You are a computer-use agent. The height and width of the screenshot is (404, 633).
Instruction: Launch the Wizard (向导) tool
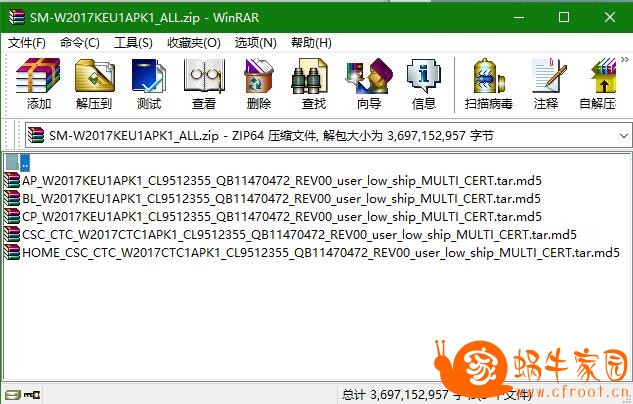[x=369, y=84]
